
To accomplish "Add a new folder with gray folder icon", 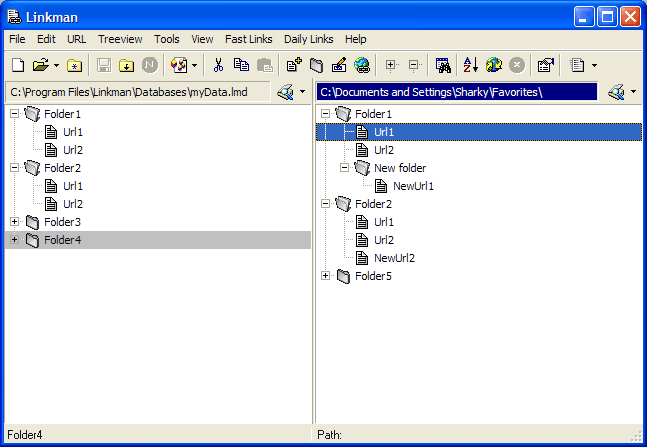I will pos(316,65).
